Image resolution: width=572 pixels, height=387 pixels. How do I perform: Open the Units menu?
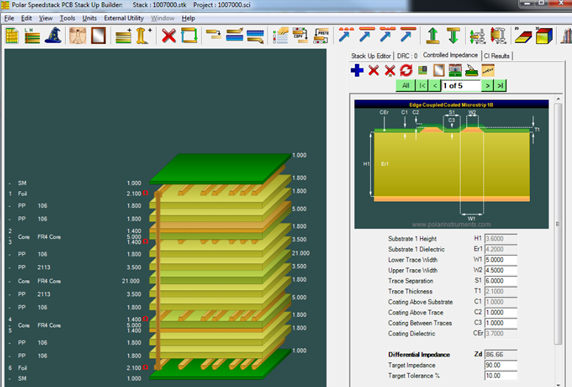89,18
